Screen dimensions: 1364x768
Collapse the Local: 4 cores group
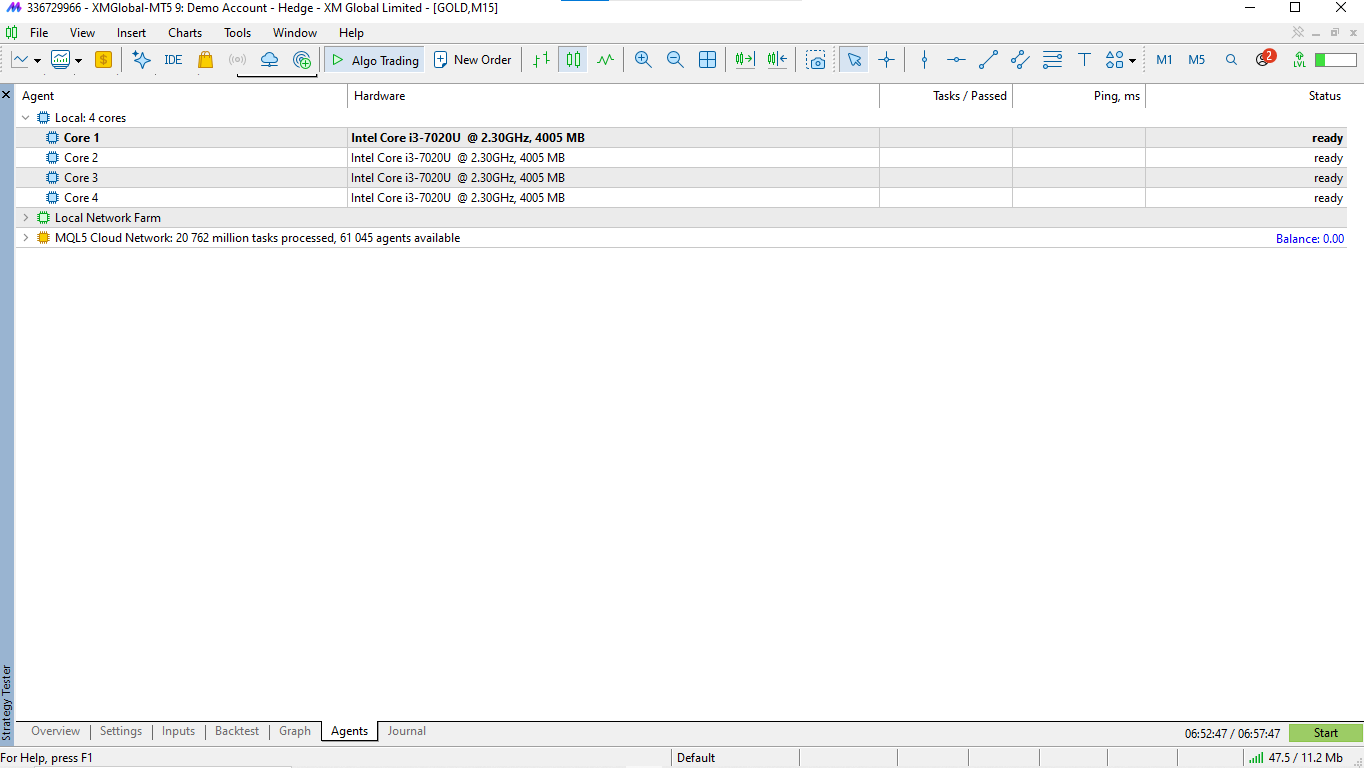tap(26, 118)
